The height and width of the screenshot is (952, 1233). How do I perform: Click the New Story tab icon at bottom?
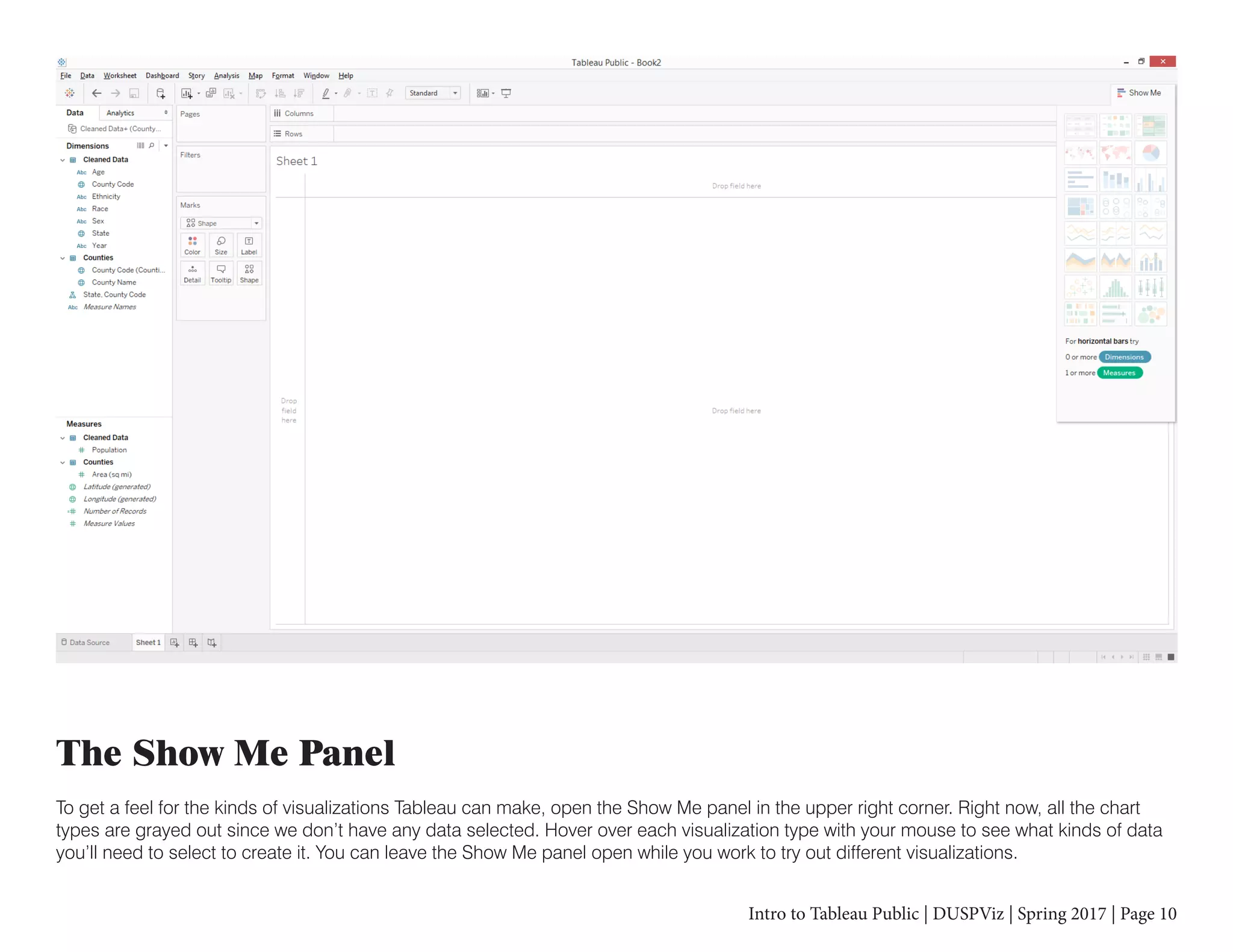click(212, 643)
